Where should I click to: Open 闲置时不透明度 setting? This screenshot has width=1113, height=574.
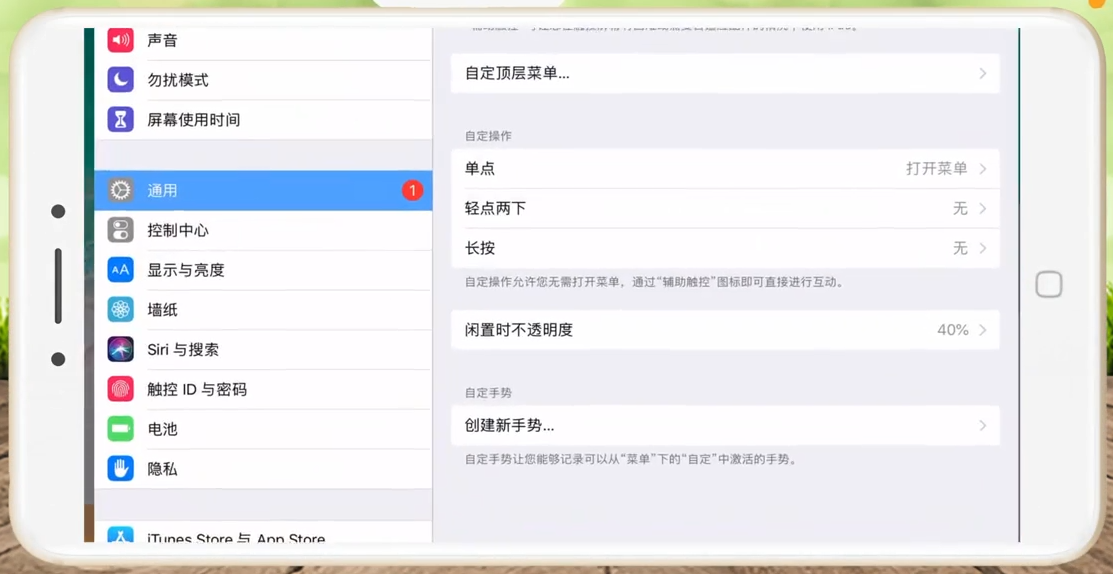pos(725,329)
